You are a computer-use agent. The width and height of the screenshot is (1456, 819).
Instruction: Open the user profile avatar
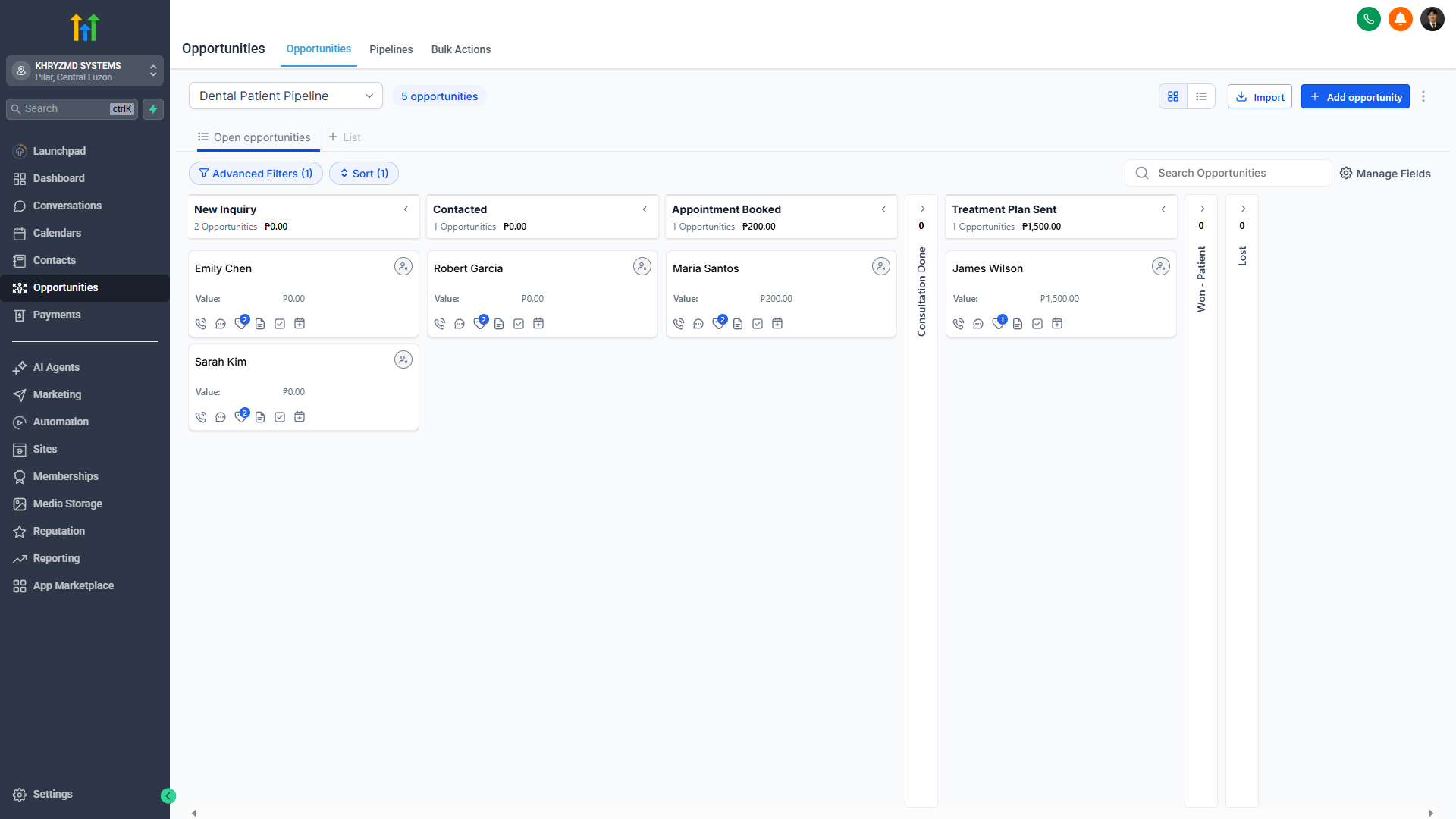coord(1432,19)
